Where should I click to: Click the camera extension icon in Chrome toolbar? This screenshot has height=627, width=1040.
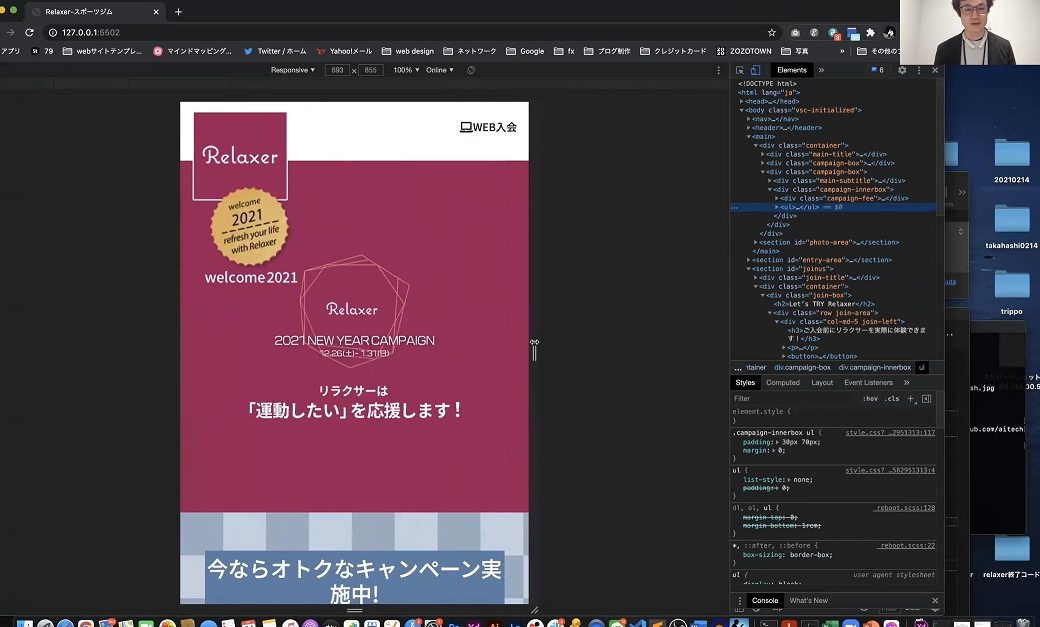pyautogui.click(x=795, y=33)
